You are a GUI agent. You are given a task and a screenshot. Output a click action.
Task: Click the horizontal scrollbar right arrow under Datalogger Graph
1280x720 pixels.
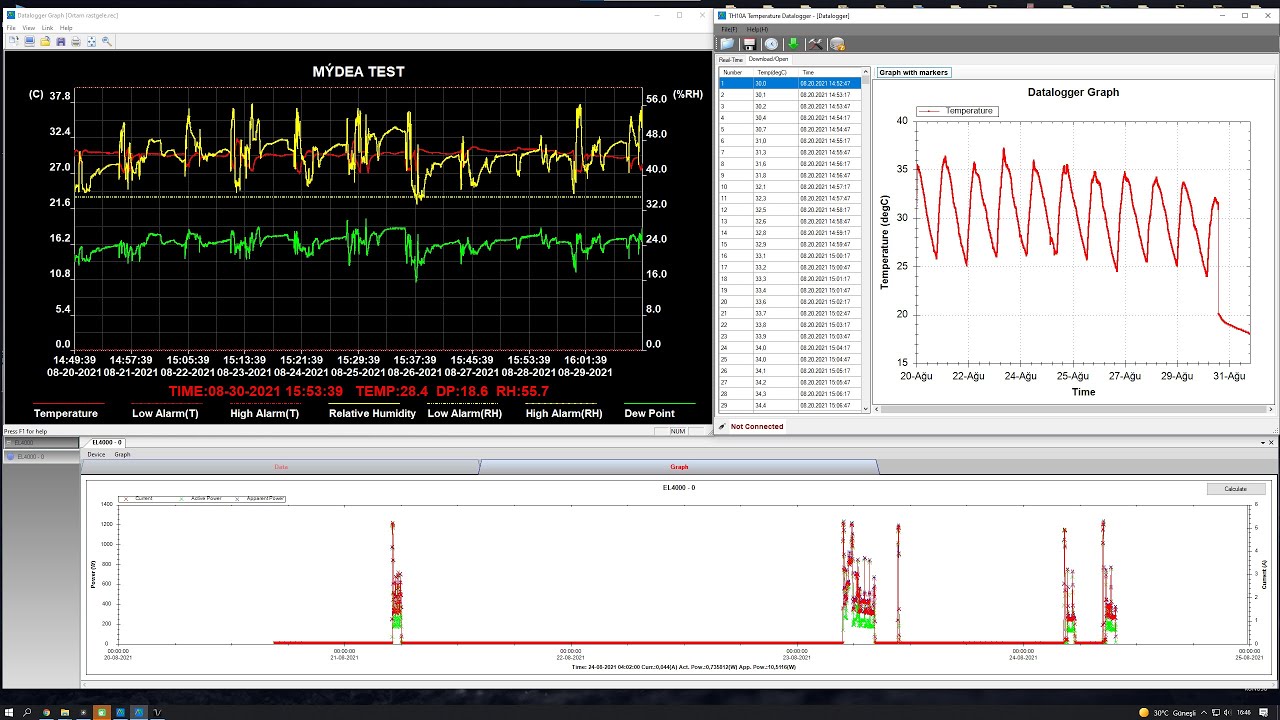[1271, 409]
